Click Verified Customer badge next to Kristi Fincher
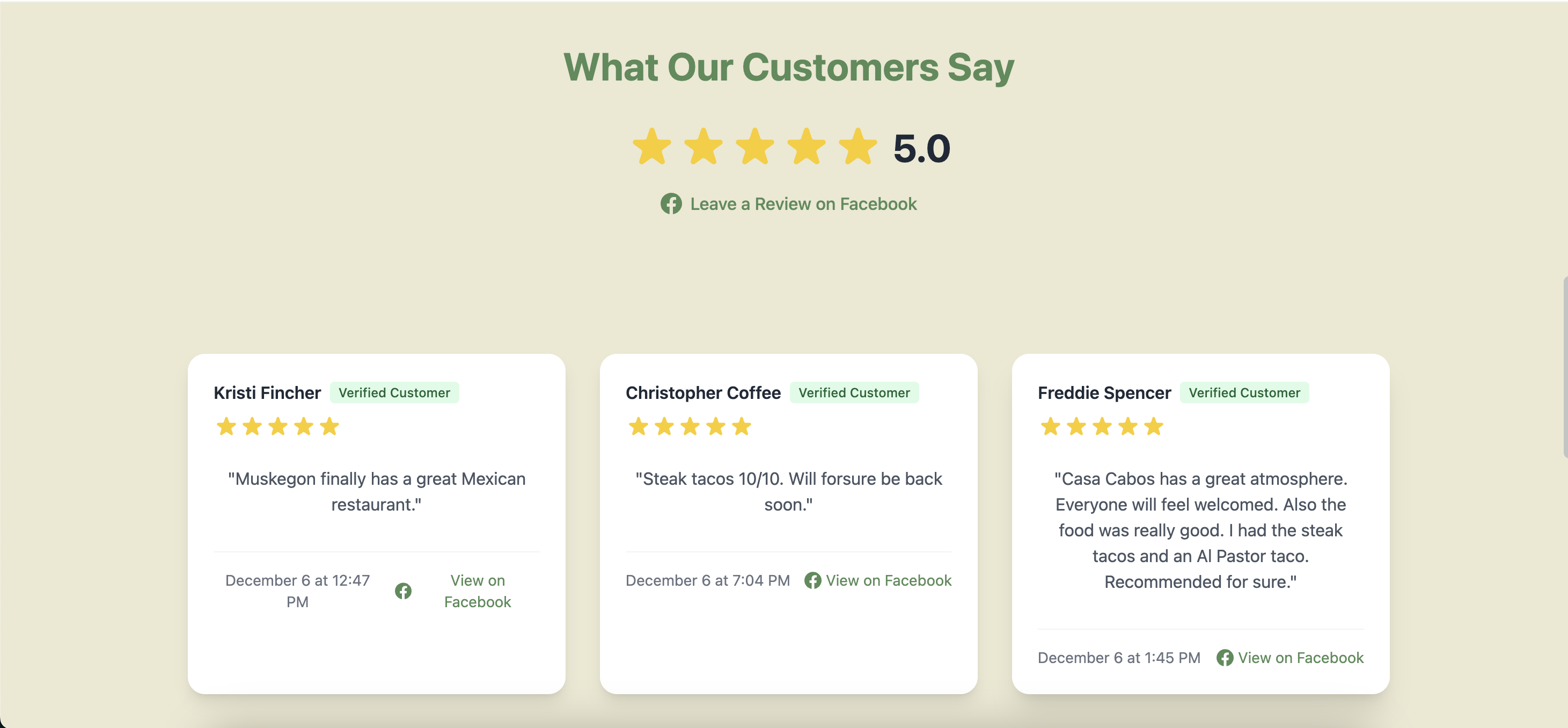The width and height of the screenshot is (1568, 728). pos(394,393)
